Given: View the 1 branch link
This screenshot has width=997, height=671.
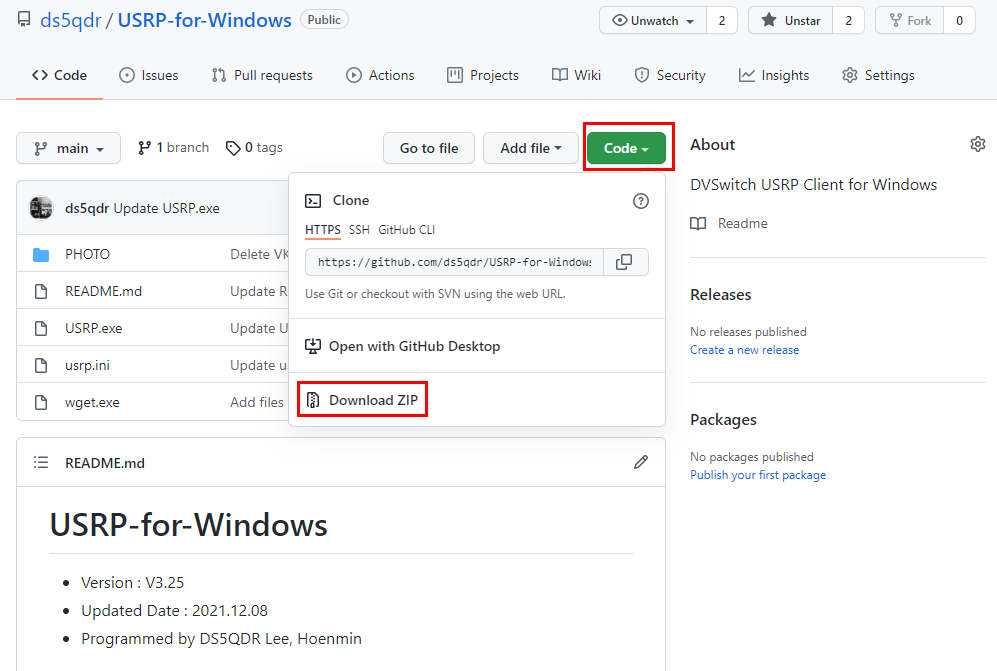Looking at the screenshot, I should pos(174,148).
